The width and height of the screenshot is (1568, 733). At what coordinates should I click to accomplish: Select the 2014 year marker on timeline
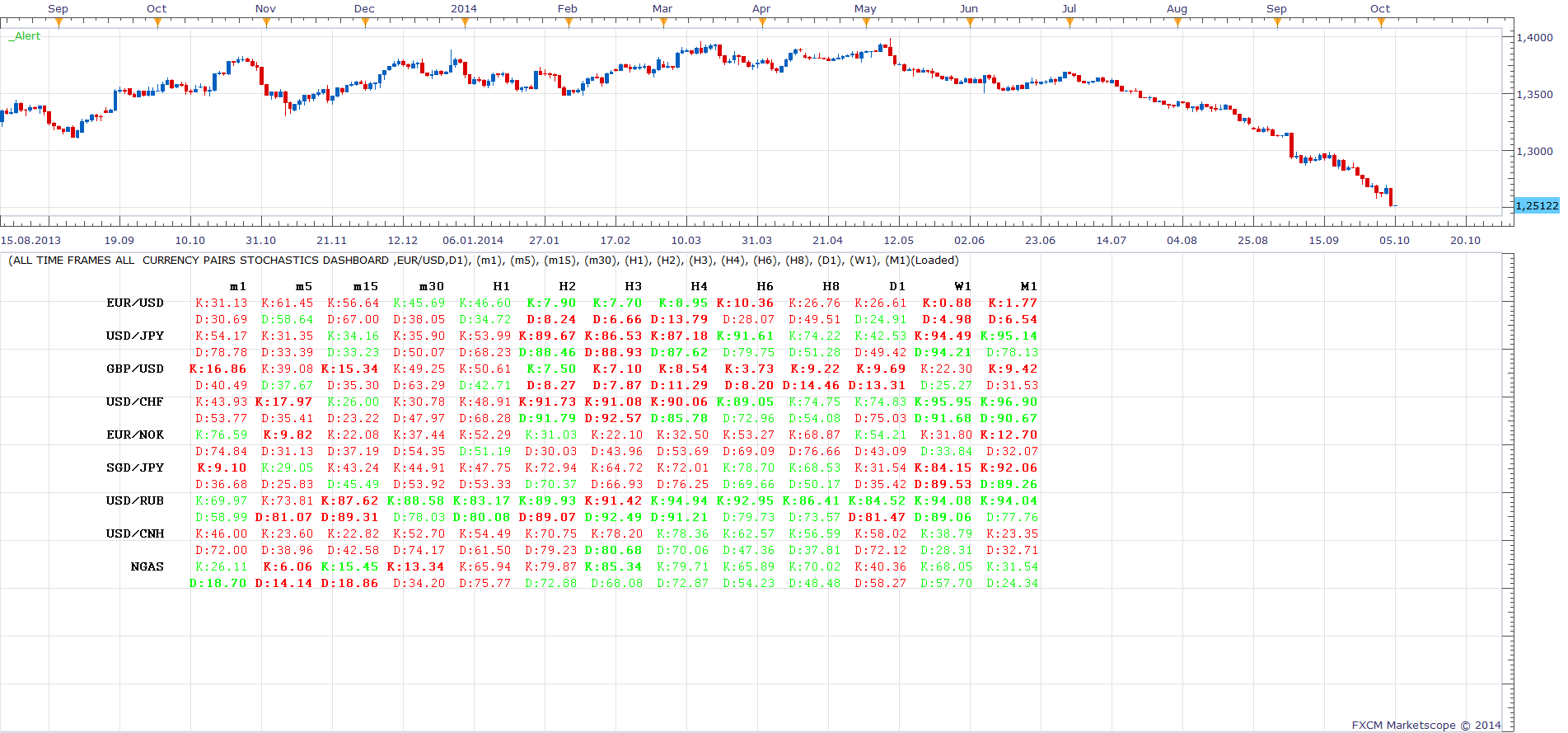(x=464, y=22)
